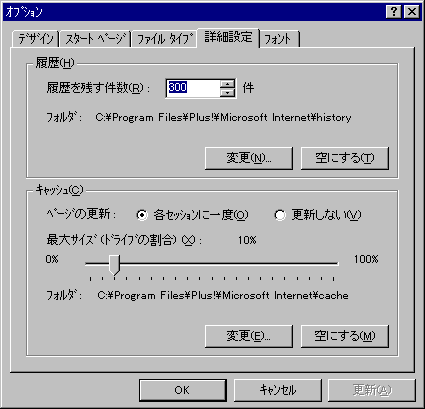Open the スタート ページ tab
The height and width of the screenshot is (409, 425).
point(95,39)
